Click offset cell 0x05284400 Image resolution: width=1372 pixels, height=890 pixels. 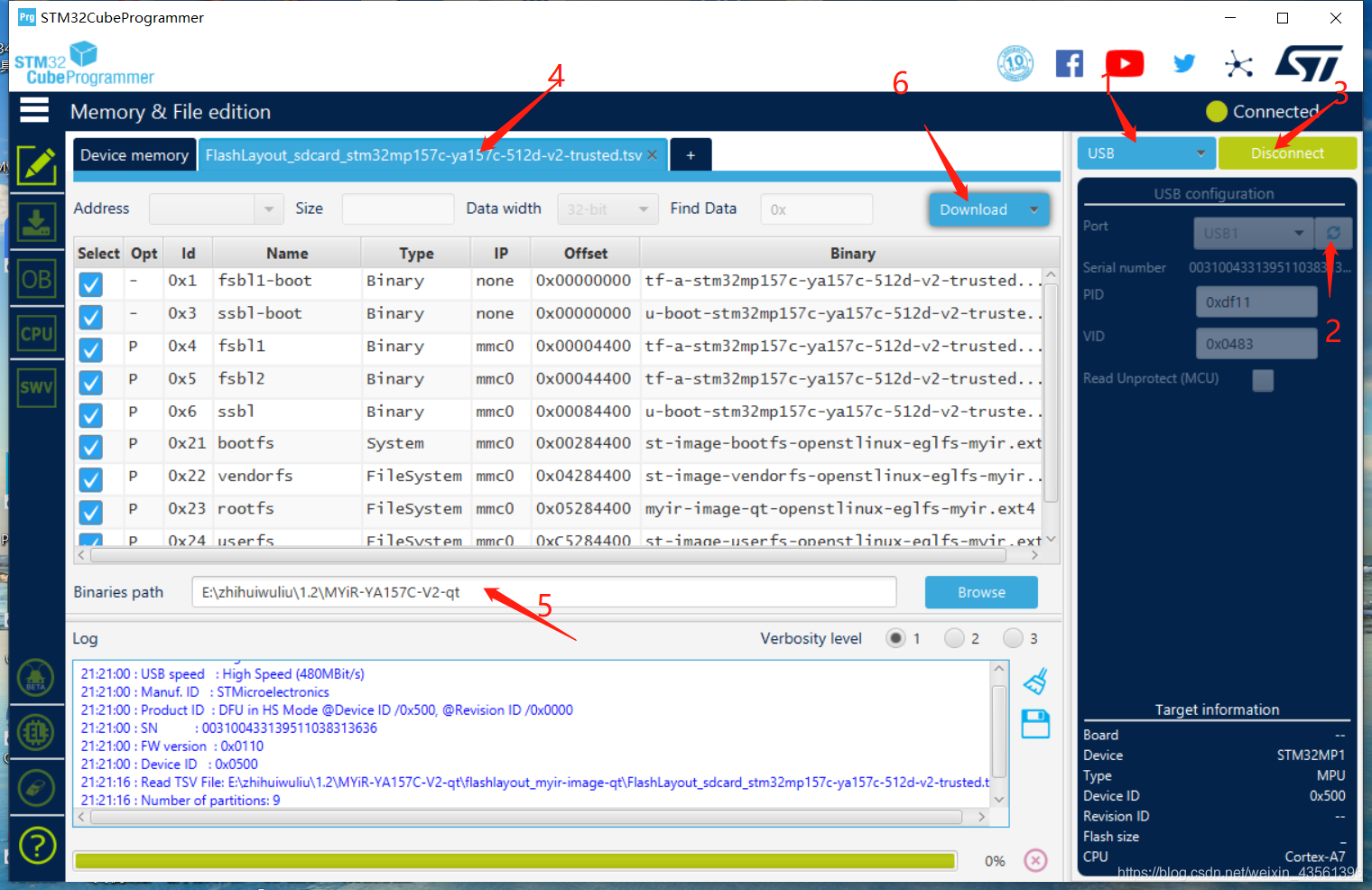tap(584, 508)
